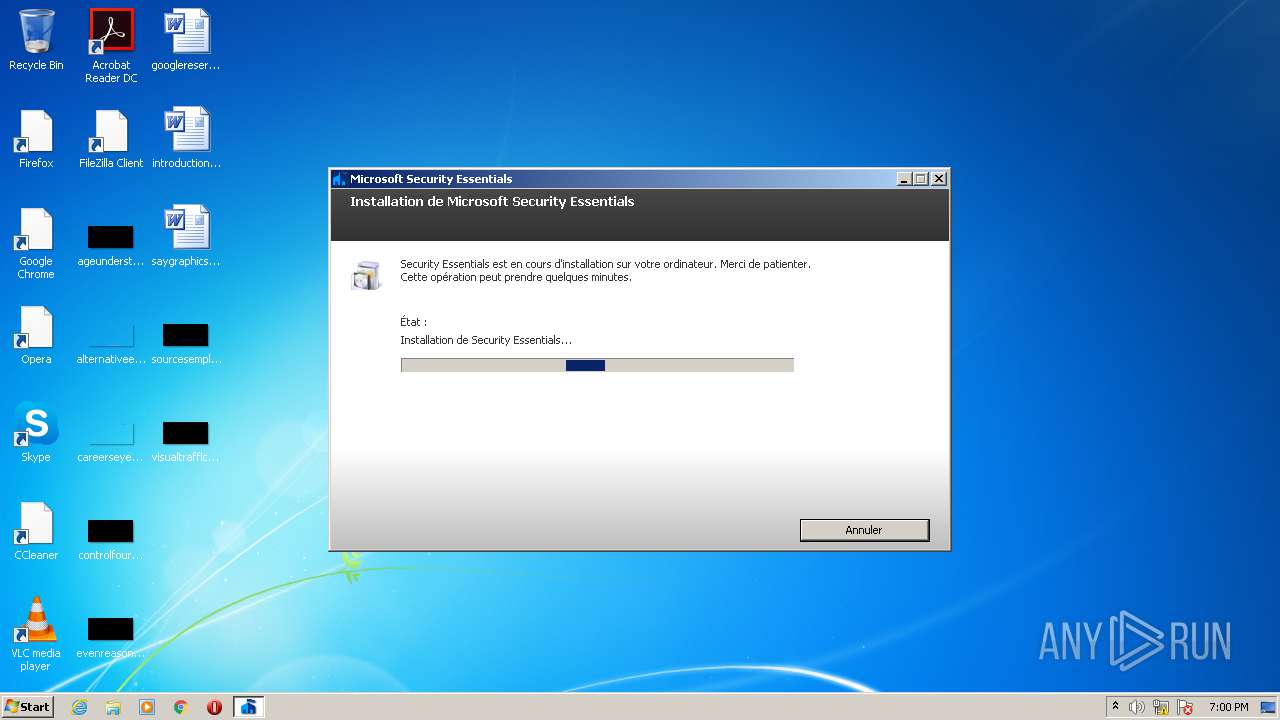Open the Start menu
The height and width of the screenshot is (720, 1280).
28,707
